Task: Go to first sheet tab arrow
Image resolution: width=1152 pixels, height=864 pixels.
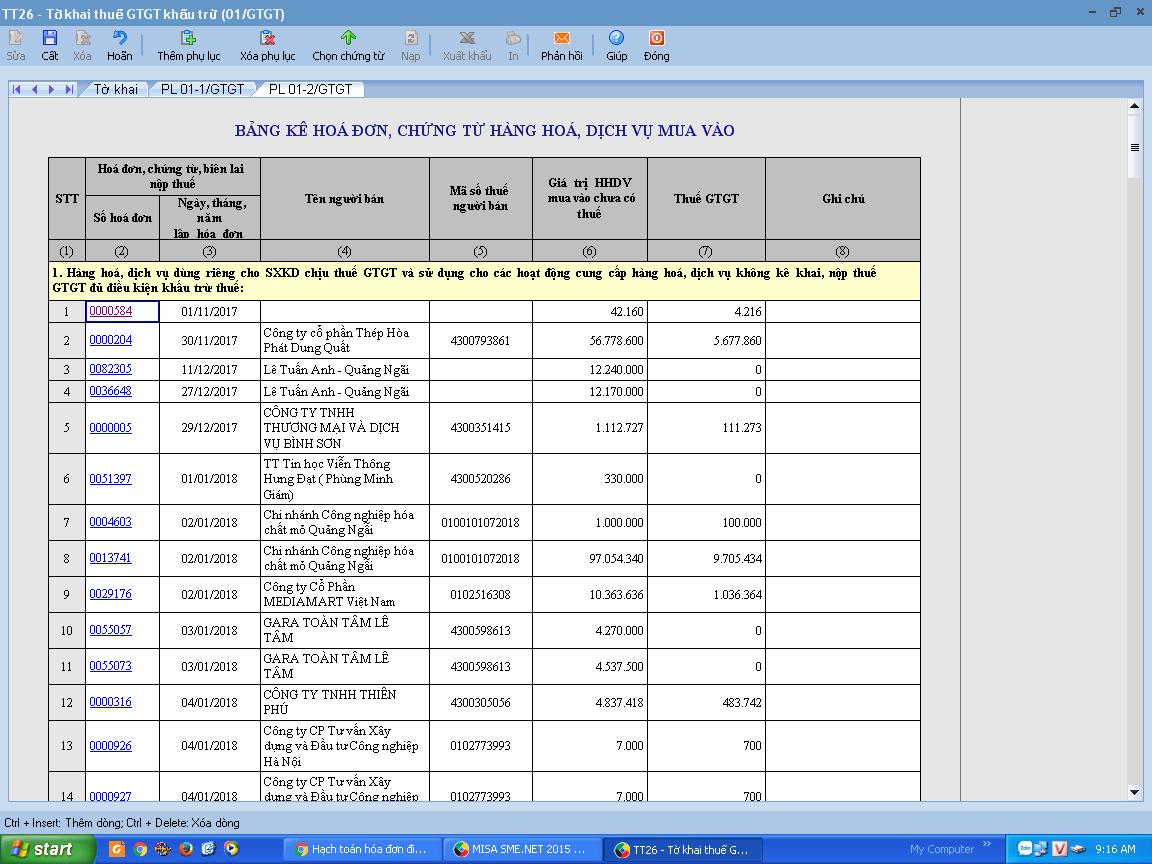Action: [17, 89]
